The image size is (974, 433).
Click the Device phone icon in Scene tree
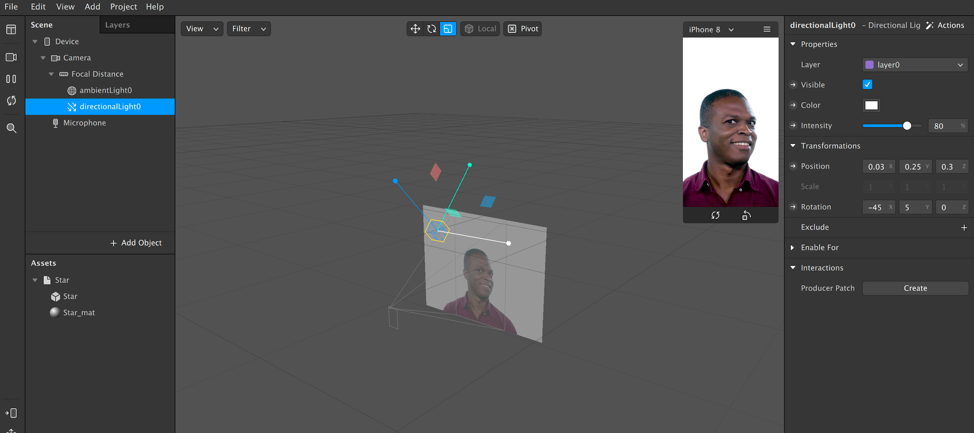[x=47, y=42]
